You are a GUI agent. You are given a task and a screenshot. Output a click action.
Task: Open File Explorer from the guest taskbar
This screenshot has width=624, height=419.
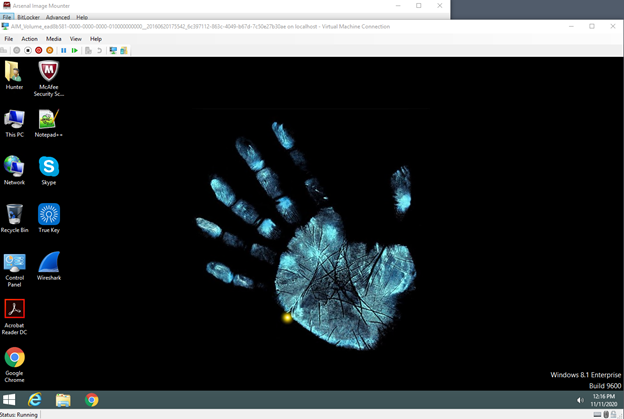click(x=63, y=400)
